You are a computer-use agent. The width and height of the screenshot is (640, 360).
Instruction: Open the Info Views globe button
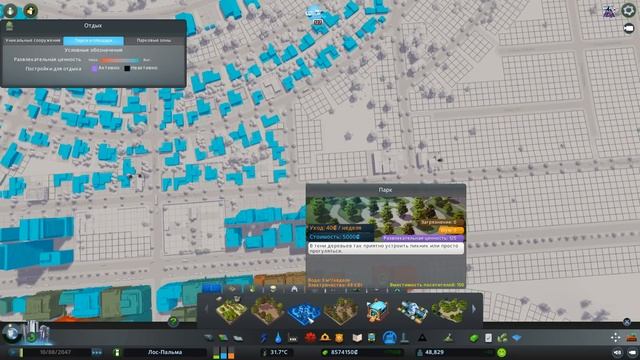click(12, 334)
